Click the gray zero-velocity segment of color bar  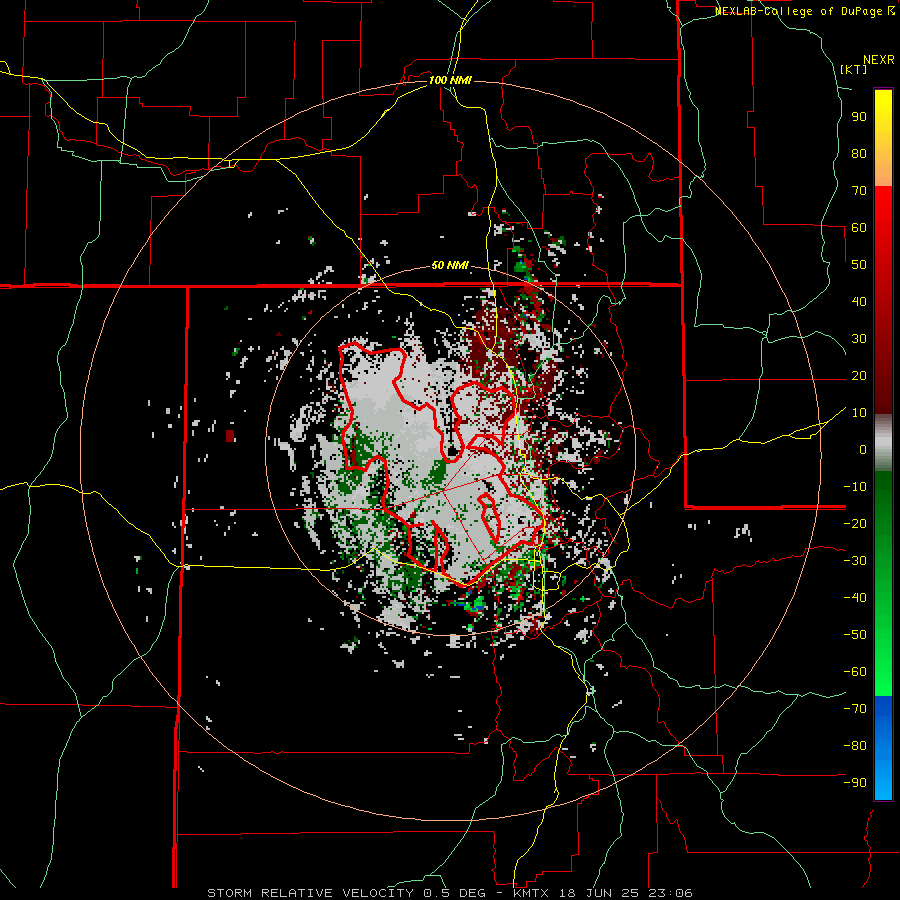pyautogui.click(x=883, y=443)
